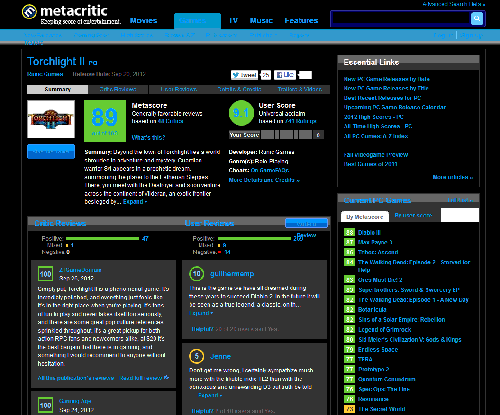500x415 pixels.
Task: Open Upcoming PC Game Release Calendar
Action: coord(395,107)
